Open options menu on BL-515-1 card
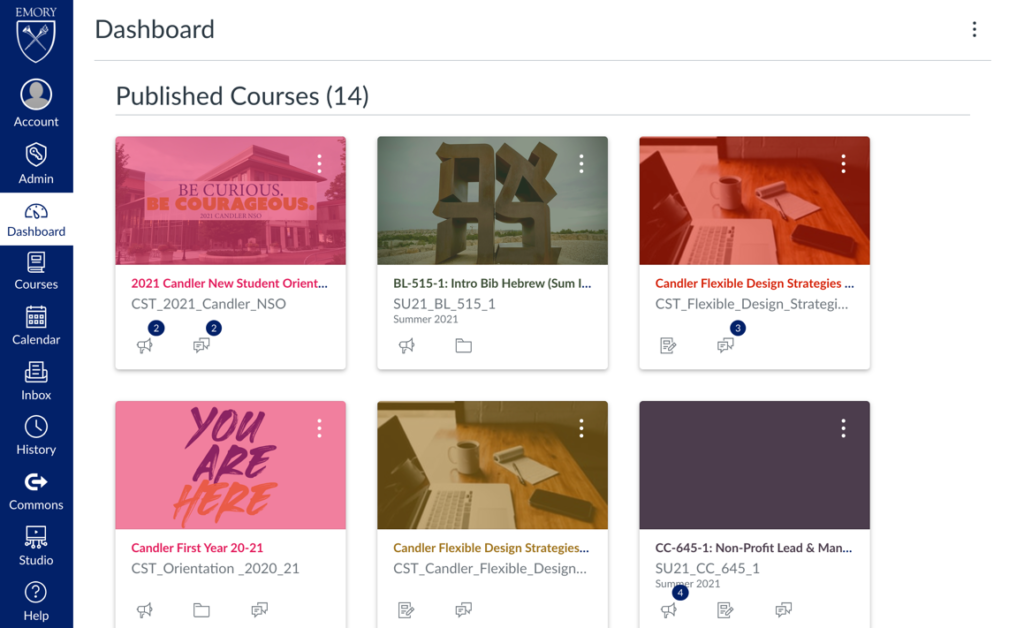The width and height of the screenshot is (1024, 628). coord(581,164)
